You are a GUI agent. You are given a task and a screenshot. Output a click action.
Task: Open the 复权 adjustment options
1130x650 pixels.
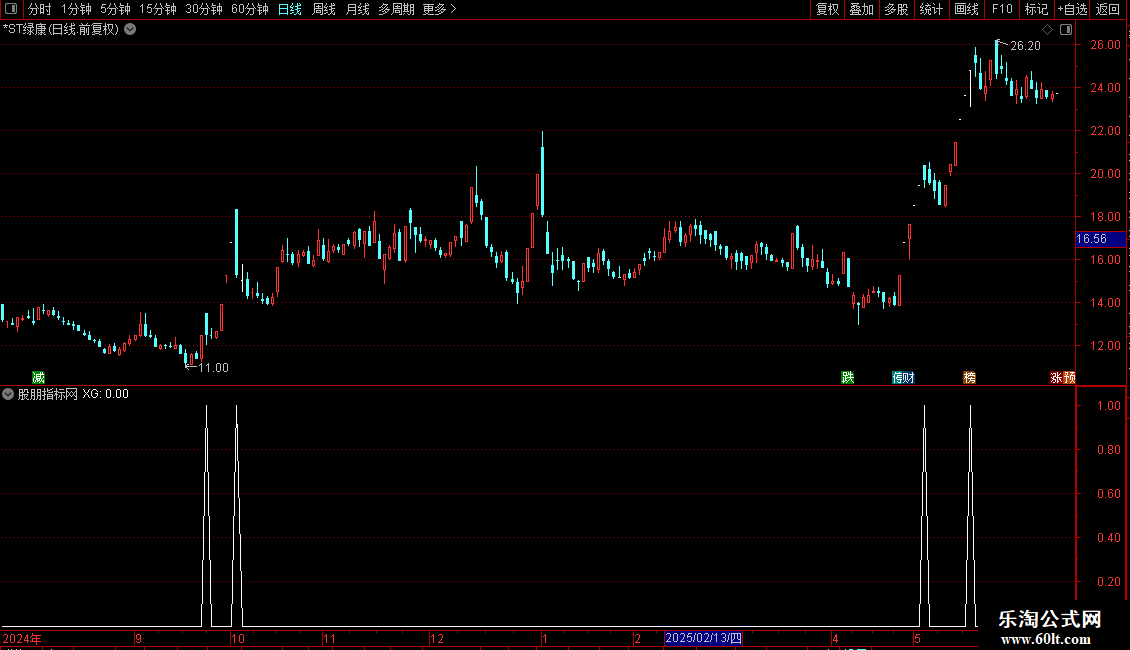click(x=827, y=9)
